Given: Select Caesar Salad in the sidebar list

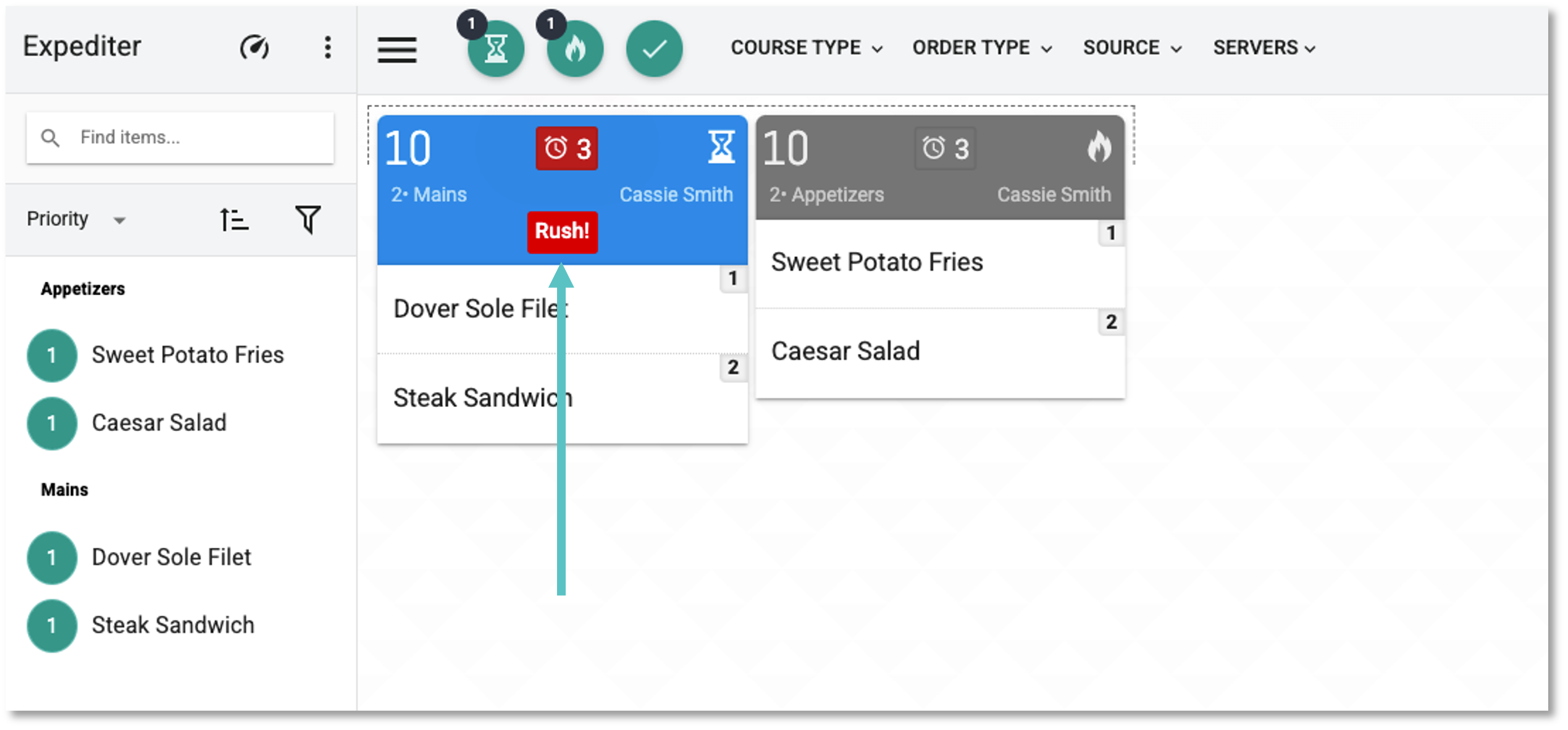Looking at the screenshot, I should 159,423.
